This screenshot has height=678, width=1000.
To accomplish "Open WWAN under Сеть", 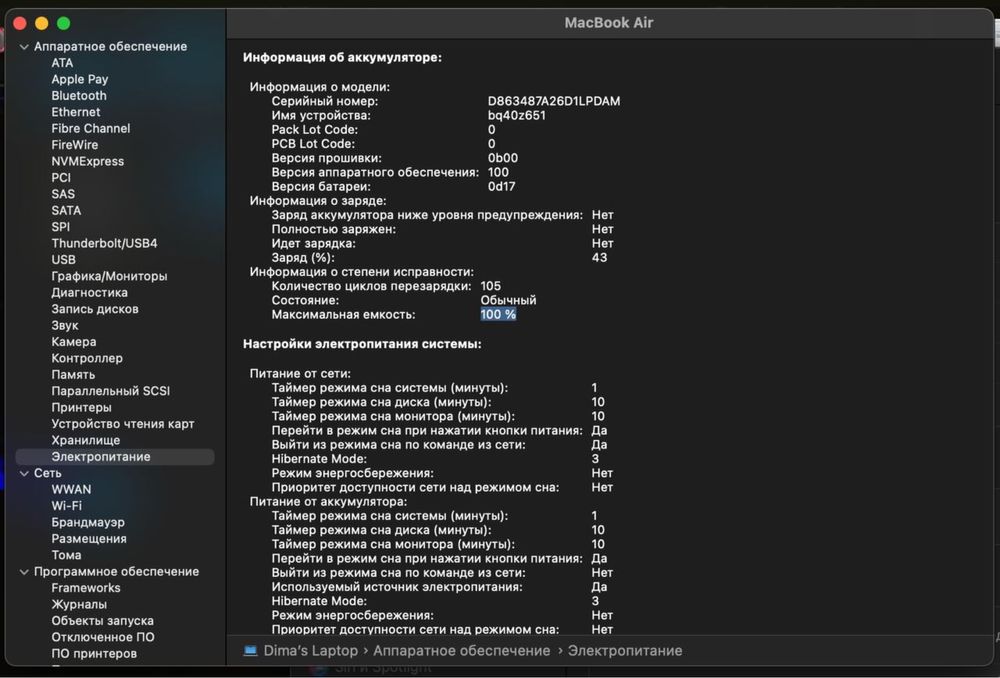I will pyautogui.click(x=71, y=489).
